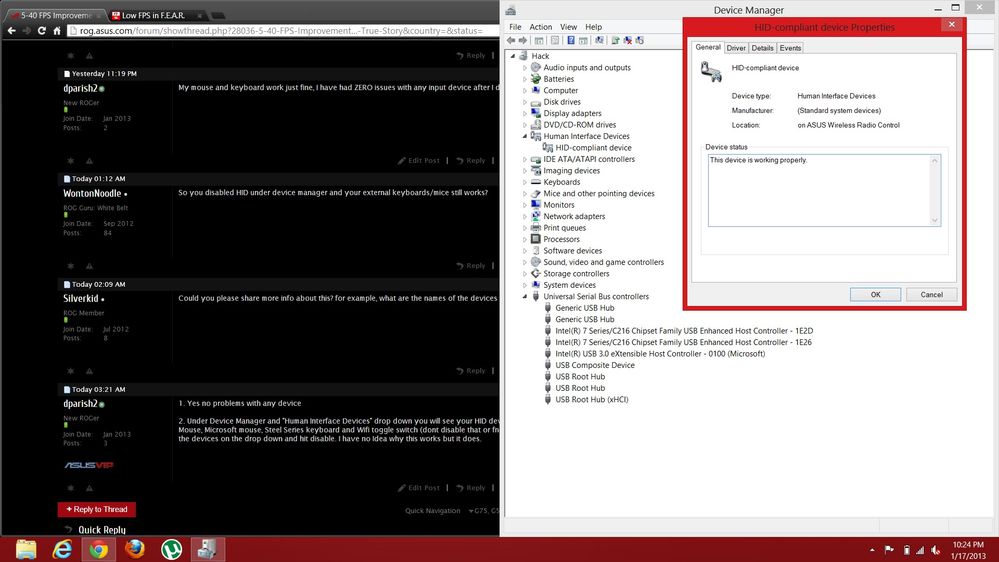
Task: Expand Sound, video and game controllers
Action: [x=525, y=262]
